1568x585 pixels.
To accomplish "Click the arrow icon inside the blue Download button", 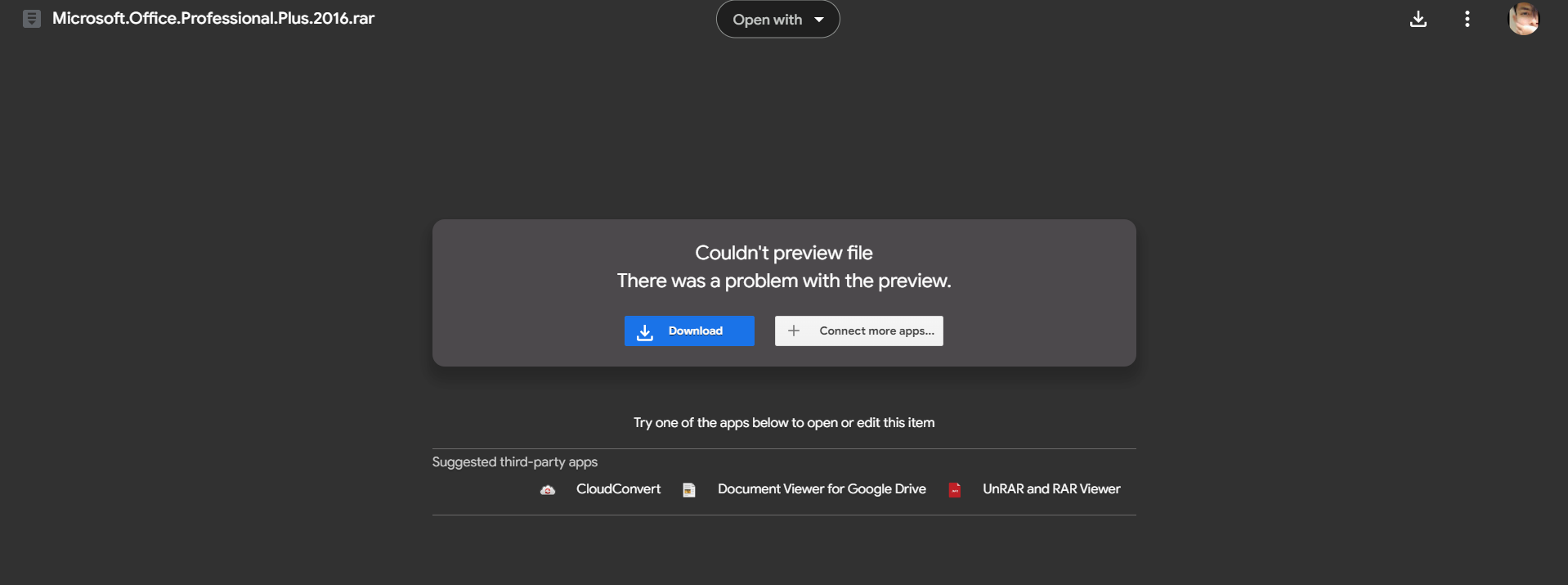I will coord(645,331).
